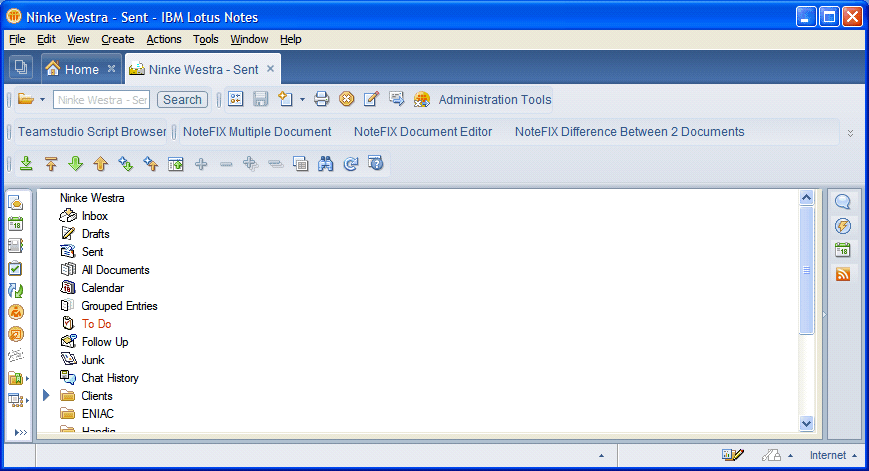
Task: Click the binoculars find icon
Action: point(326,163)
